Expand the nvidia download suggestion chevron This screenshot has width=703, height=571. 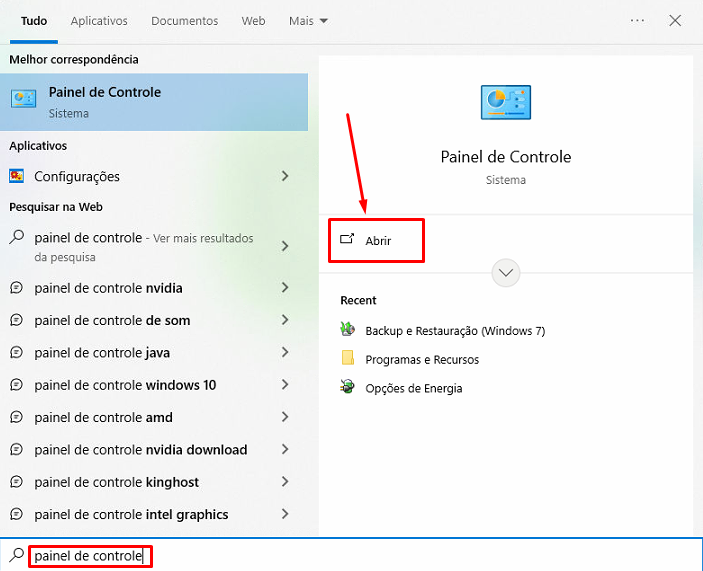click(285, 449)
